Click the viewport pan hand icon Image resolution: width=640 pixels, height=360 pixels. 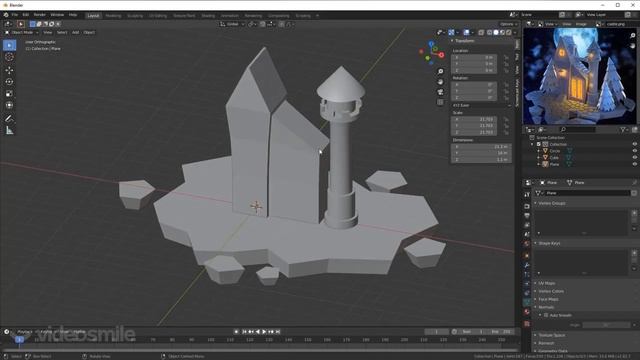click(x=440, y=82)
